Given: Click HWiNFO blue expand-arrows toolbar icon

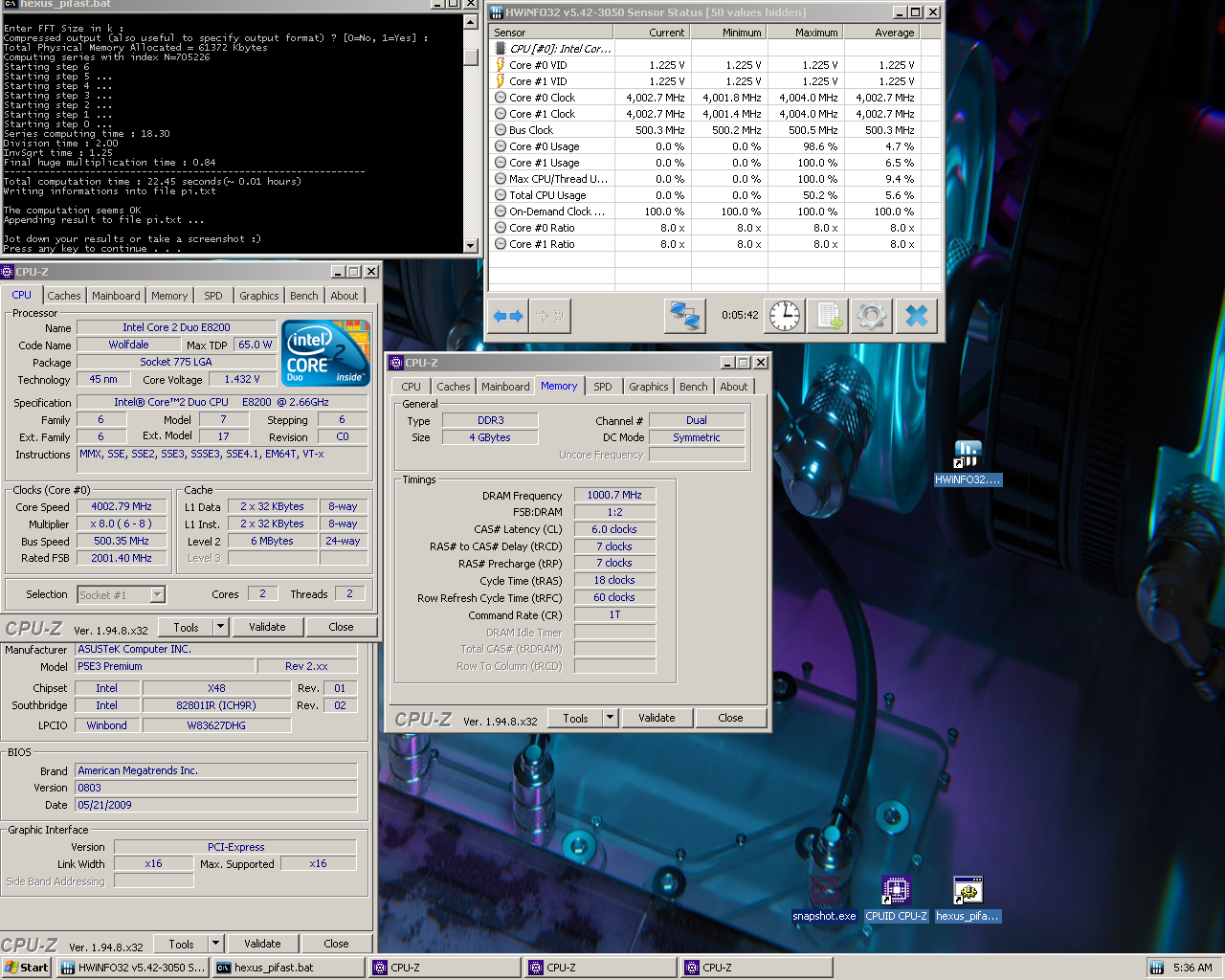Looking at the screenshot, I should 508,315.
